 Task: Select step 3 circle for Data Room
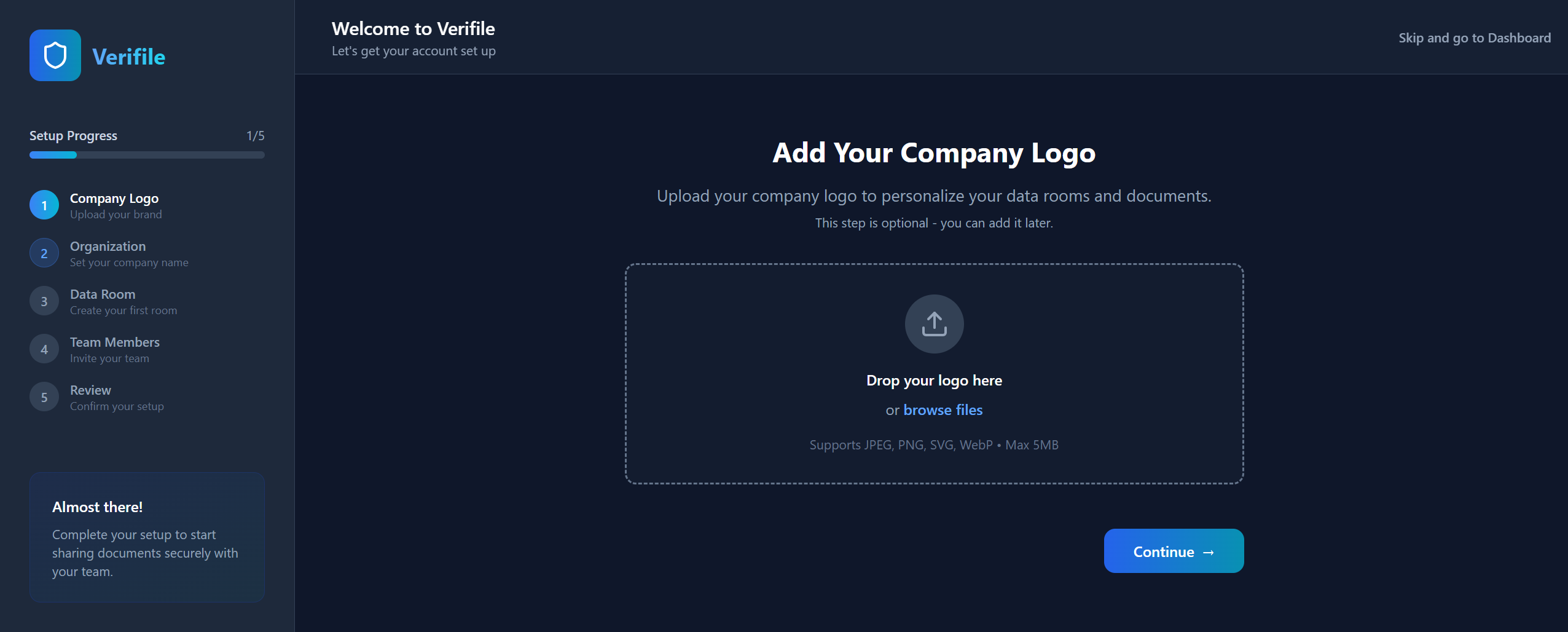(x=44, y=301)
